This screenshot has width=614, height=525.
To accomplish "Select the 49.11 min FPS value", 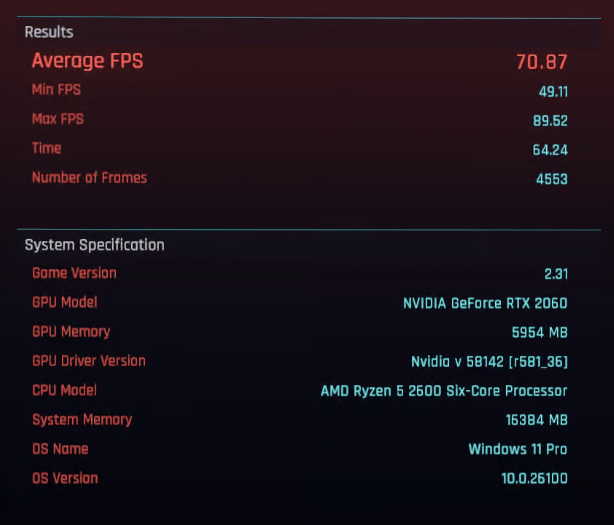I will pos(553,92).
